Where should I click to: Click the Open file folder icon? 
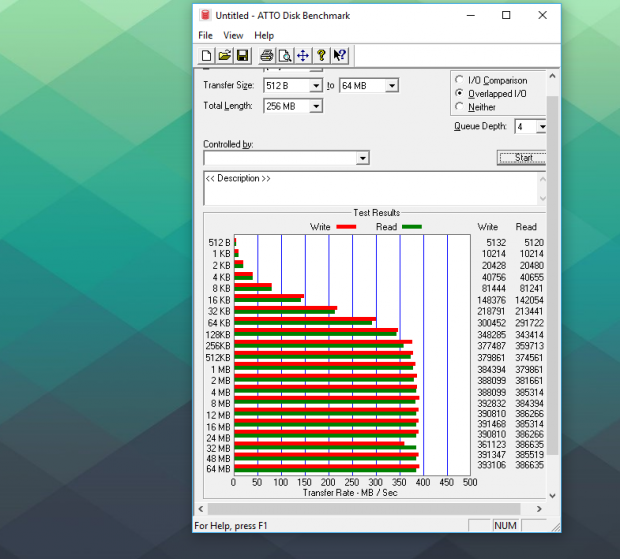[x=225, y=56]
